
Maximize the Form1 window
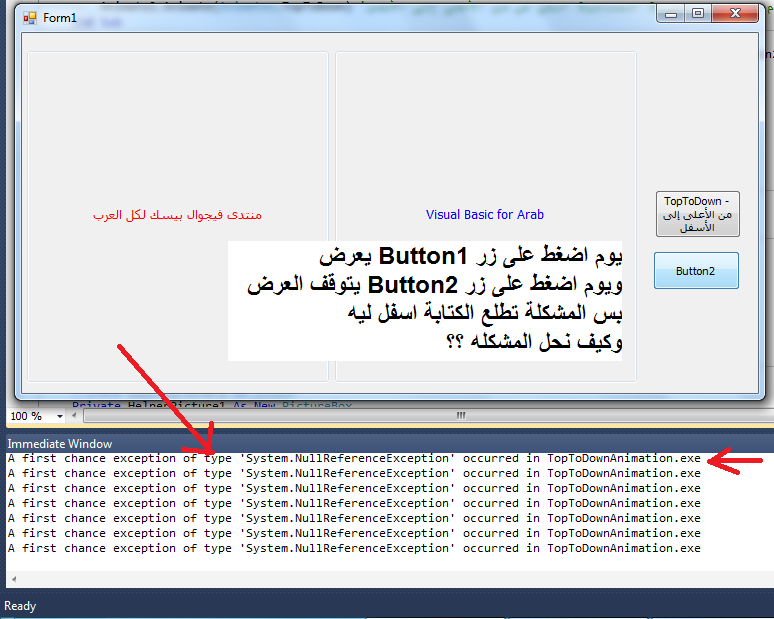pos(697,14)
